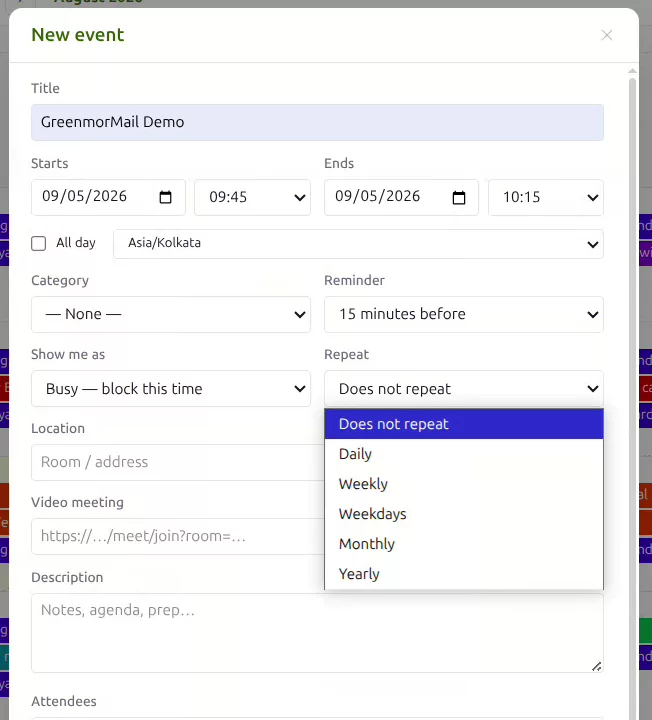Click the end date 09/05/2026 field
Image resolution: width=652 pixels, height=720 pixels.
point(401,197)
